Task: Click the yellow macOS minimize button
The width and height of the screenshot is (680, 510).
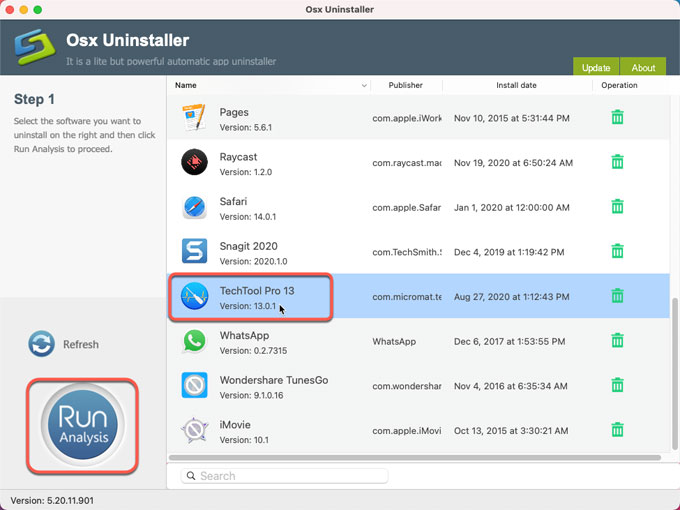Action: click(24, 10)
